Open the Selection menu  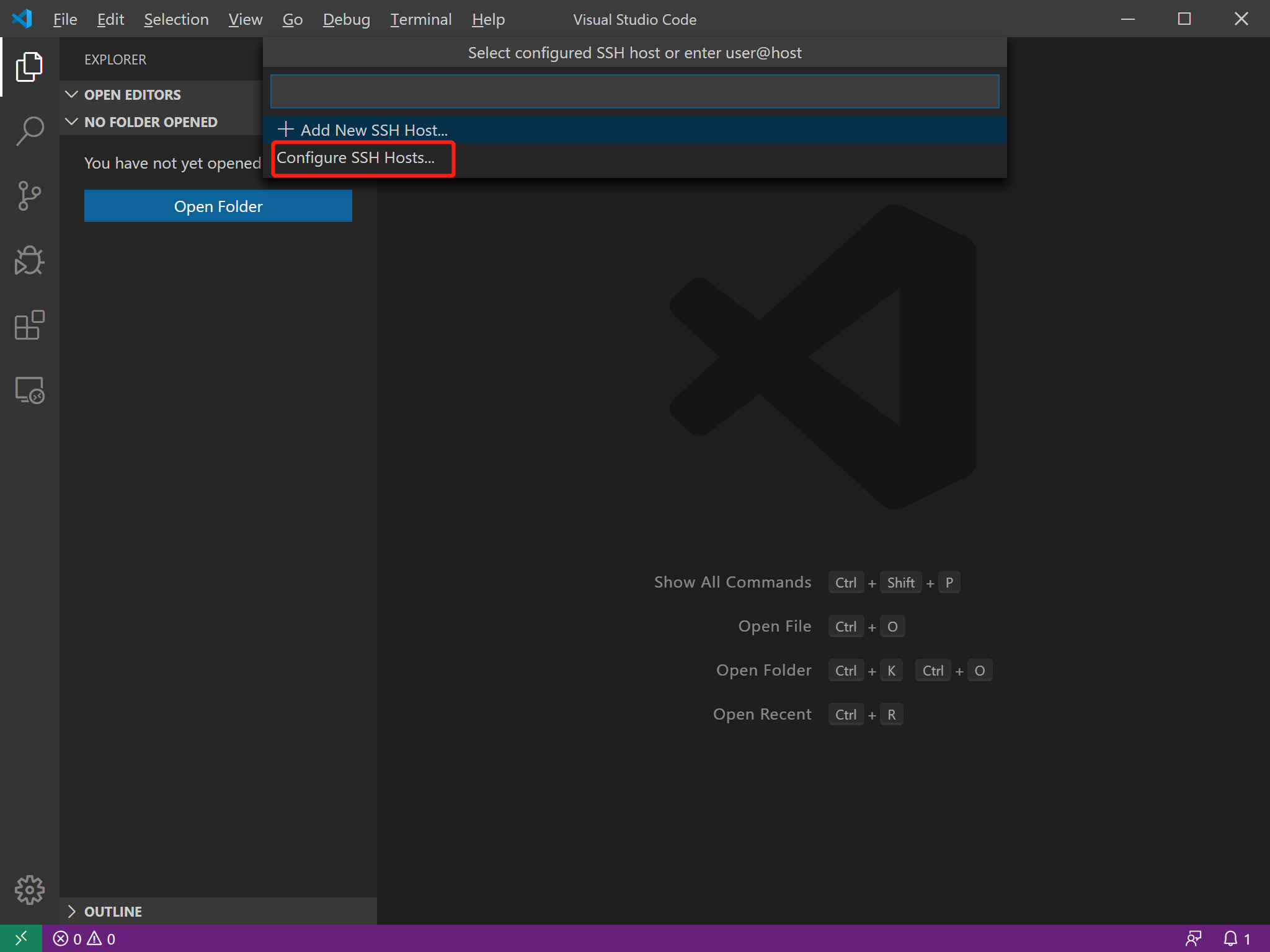pos(176,19)
